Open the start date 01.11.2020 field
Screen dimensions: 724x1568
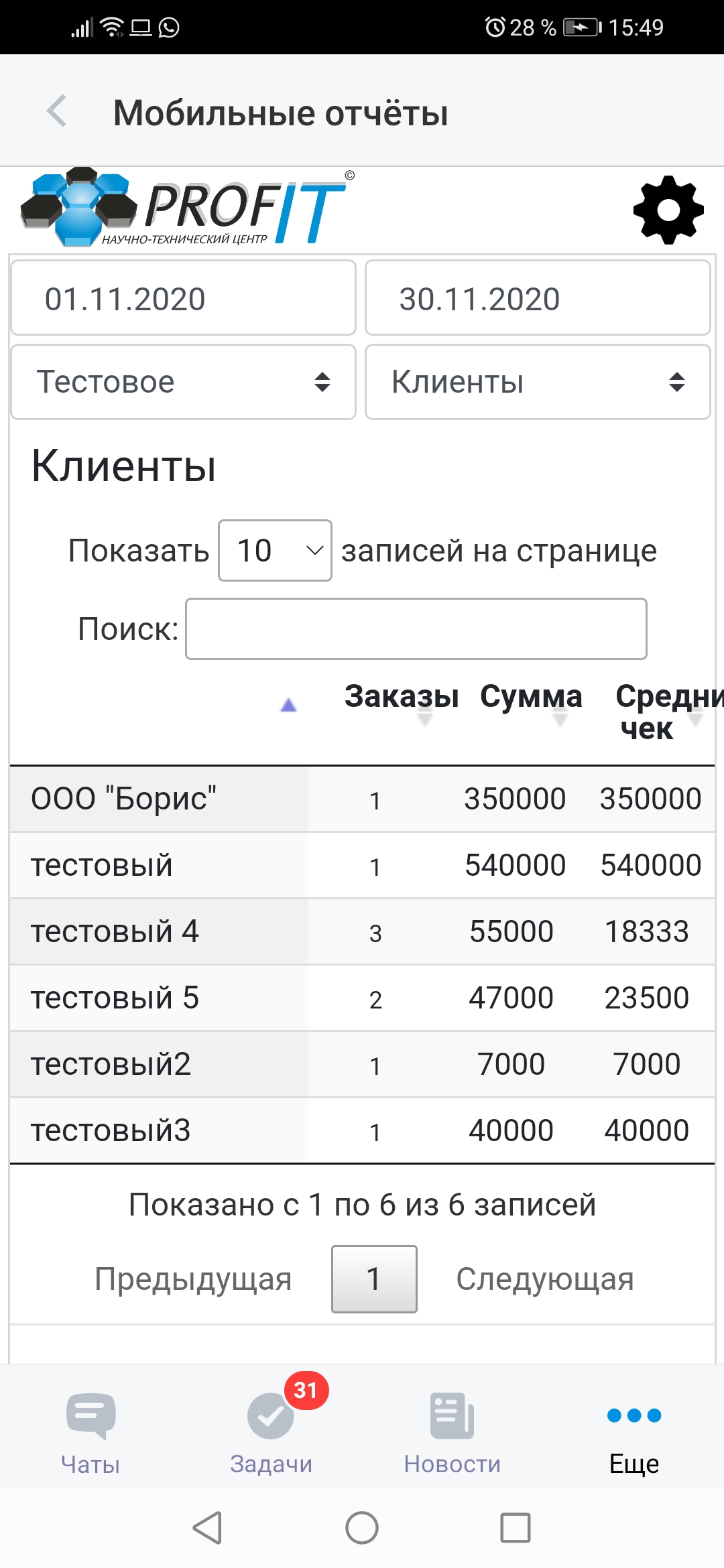pos(183,298)
